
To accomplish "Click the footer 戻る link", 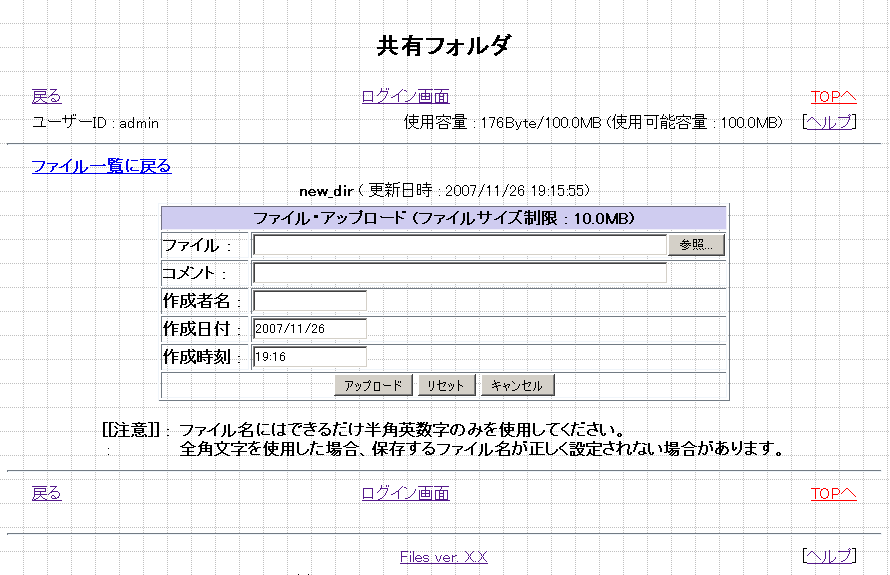I will click(x=46, y=493).
